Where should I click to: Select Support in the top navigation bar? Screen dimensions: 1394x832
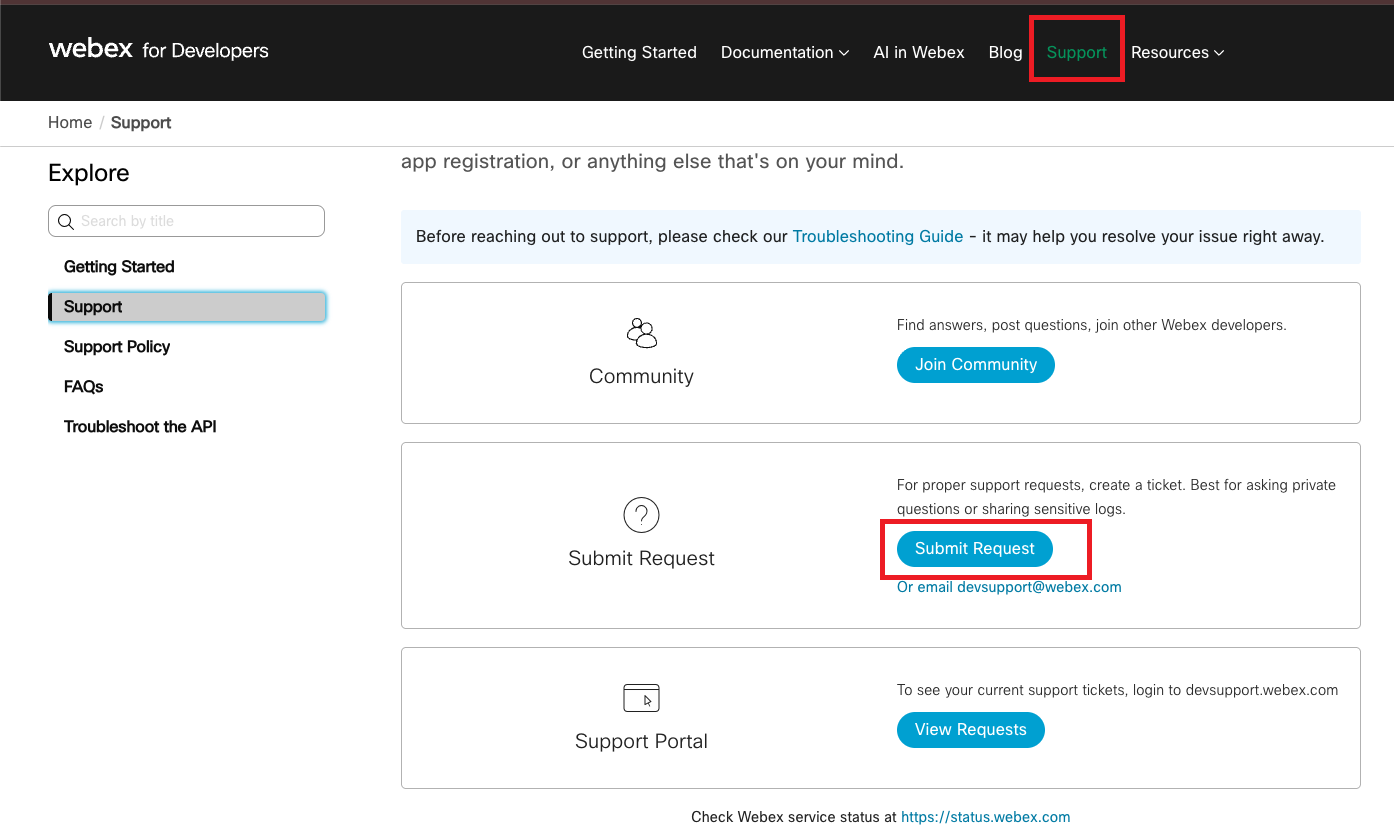[1077, 52]
